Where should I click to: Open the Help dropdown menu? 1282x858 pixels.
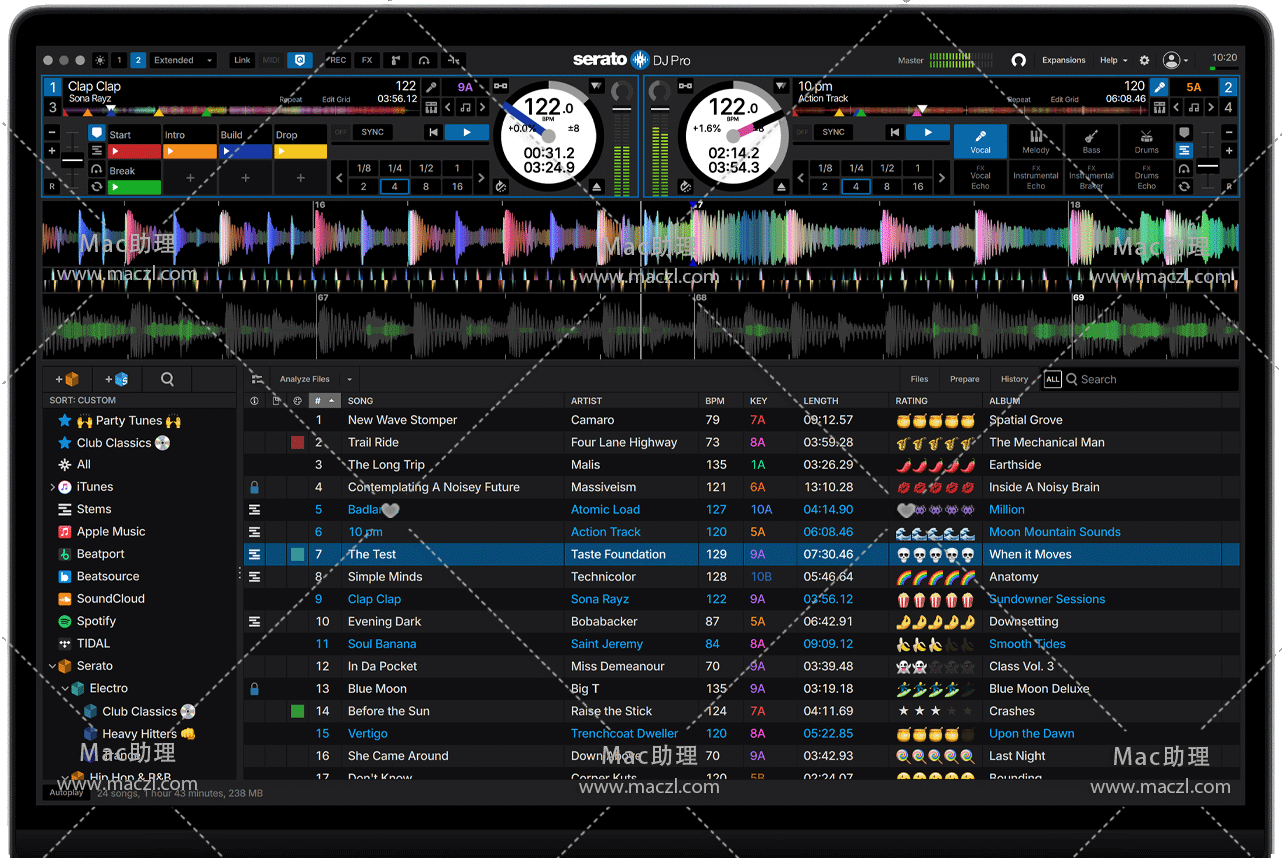pyautogui.click(x=1113, y=61)
